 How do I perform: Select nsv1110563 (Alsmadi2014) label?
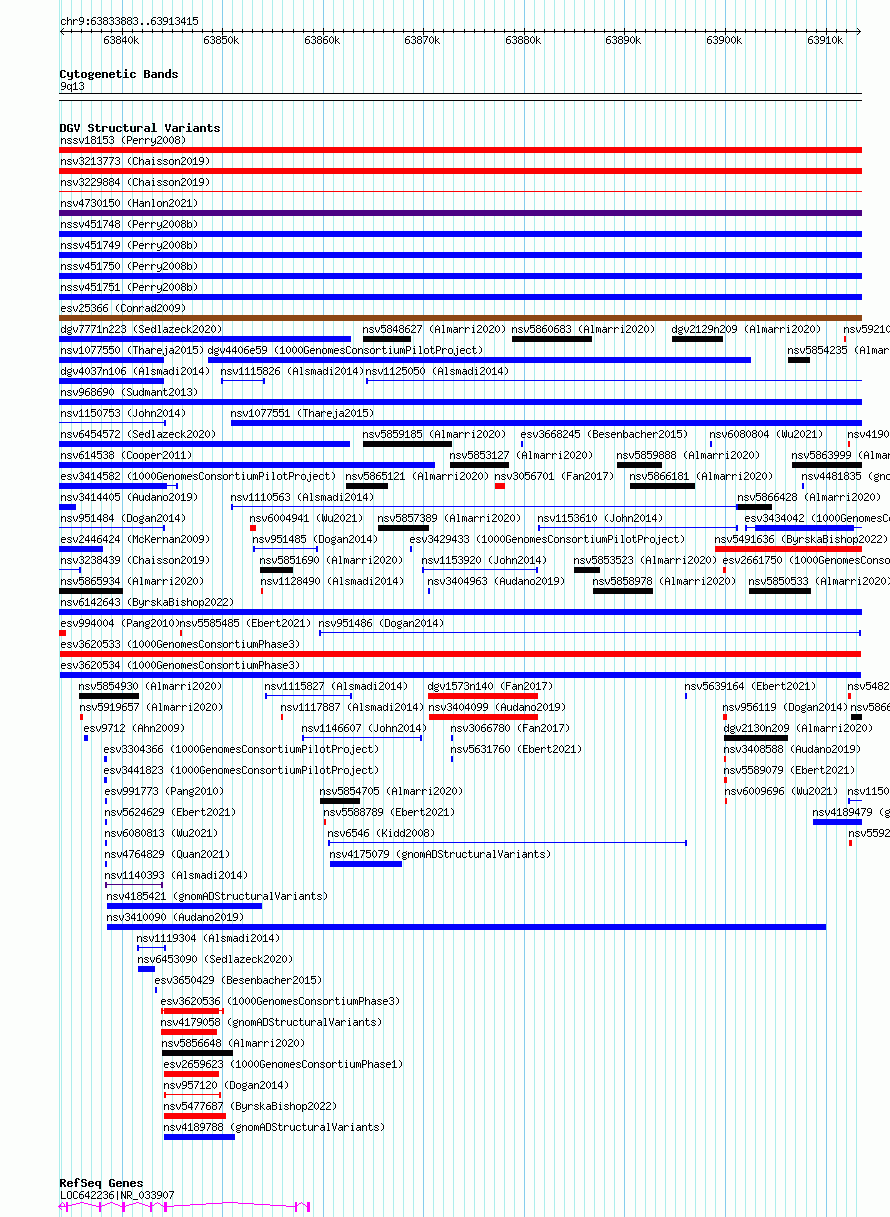[302, 497]
